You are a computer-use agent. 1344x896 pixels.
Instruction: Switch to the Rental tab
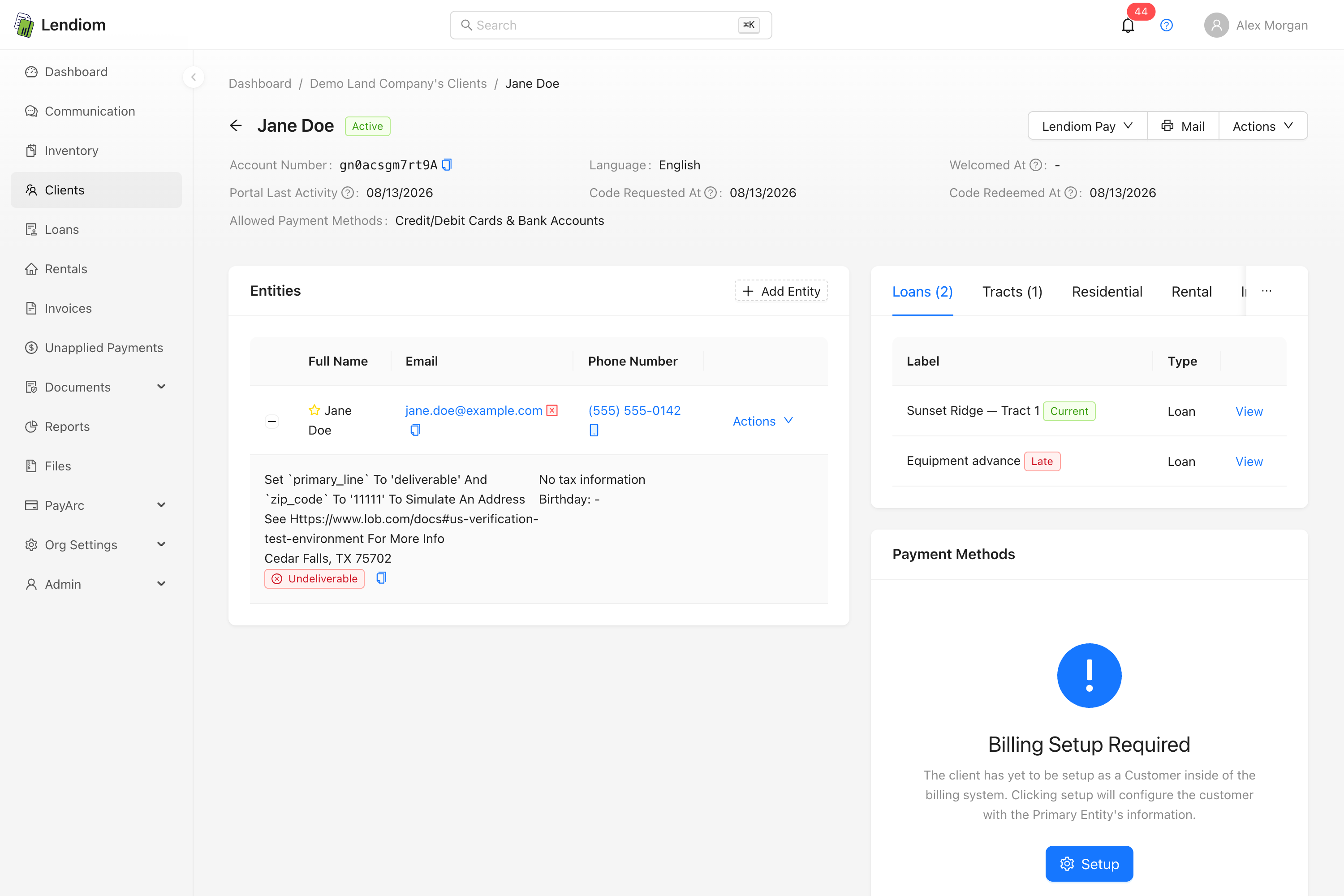[1191, 292]
